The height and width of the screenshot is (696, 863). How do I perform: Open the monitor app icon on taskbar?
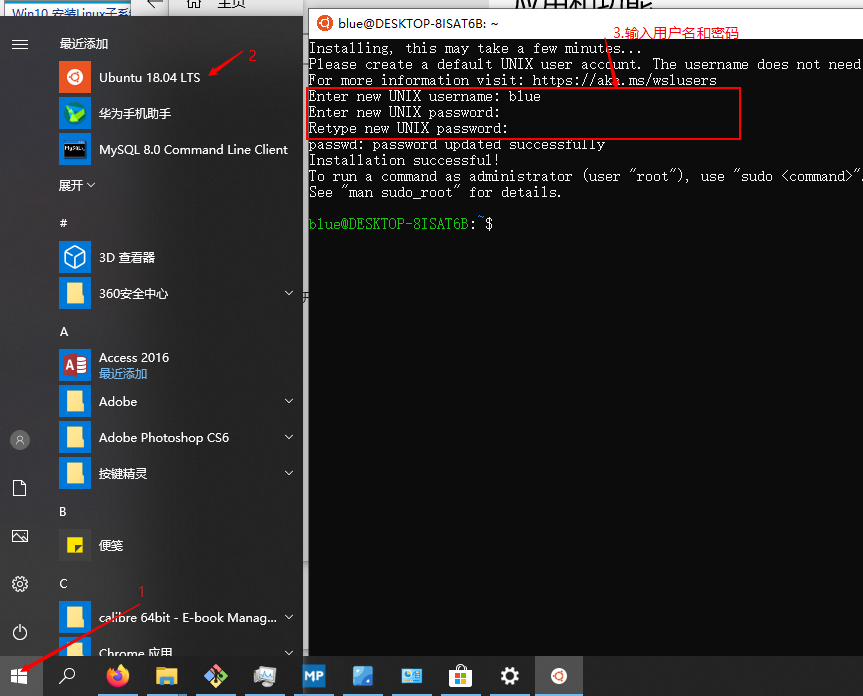click(265, 676)
